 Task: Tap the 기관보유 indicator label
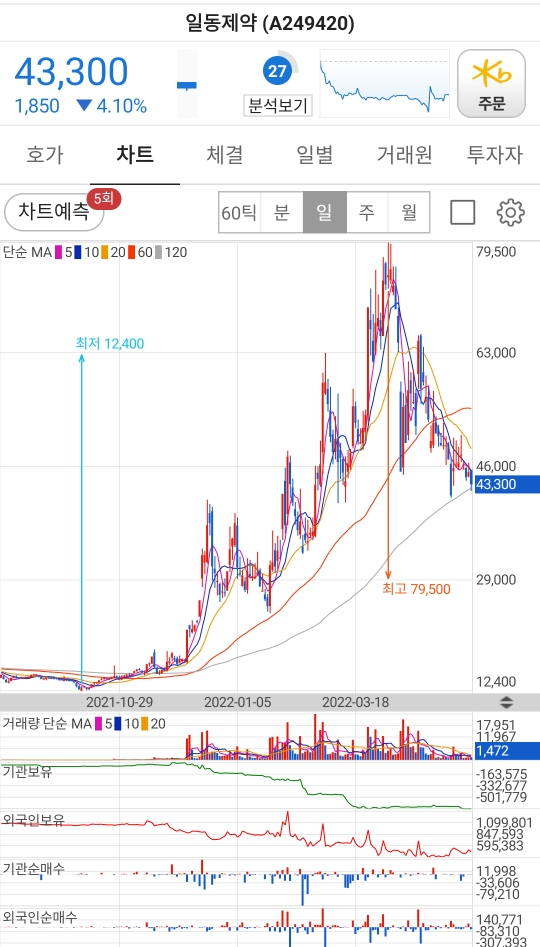pos(27,771)
